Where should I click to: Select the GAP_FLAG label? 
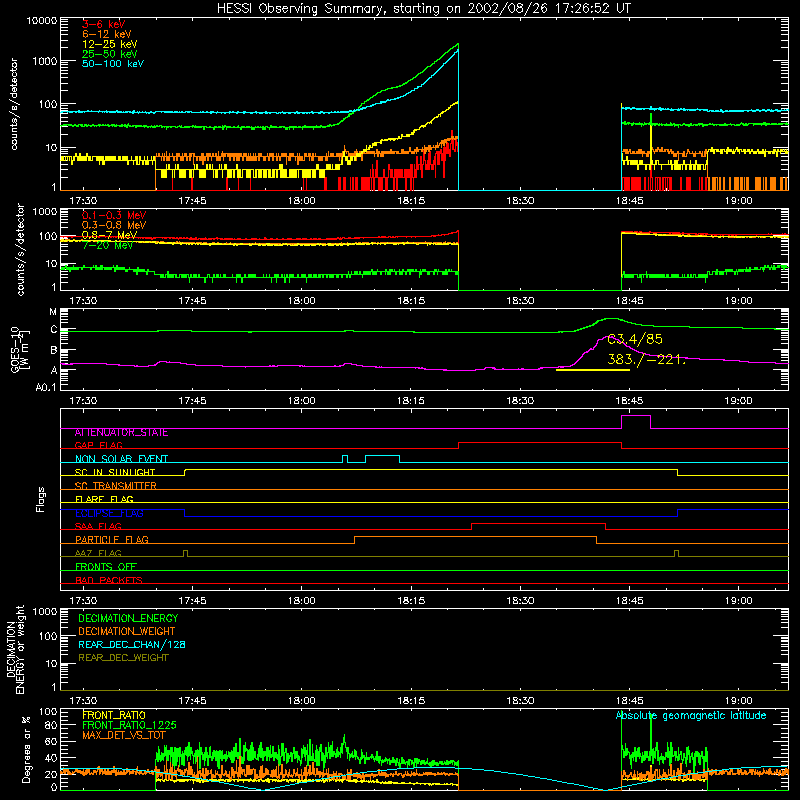pyautogui.click(x=98, y=445)
